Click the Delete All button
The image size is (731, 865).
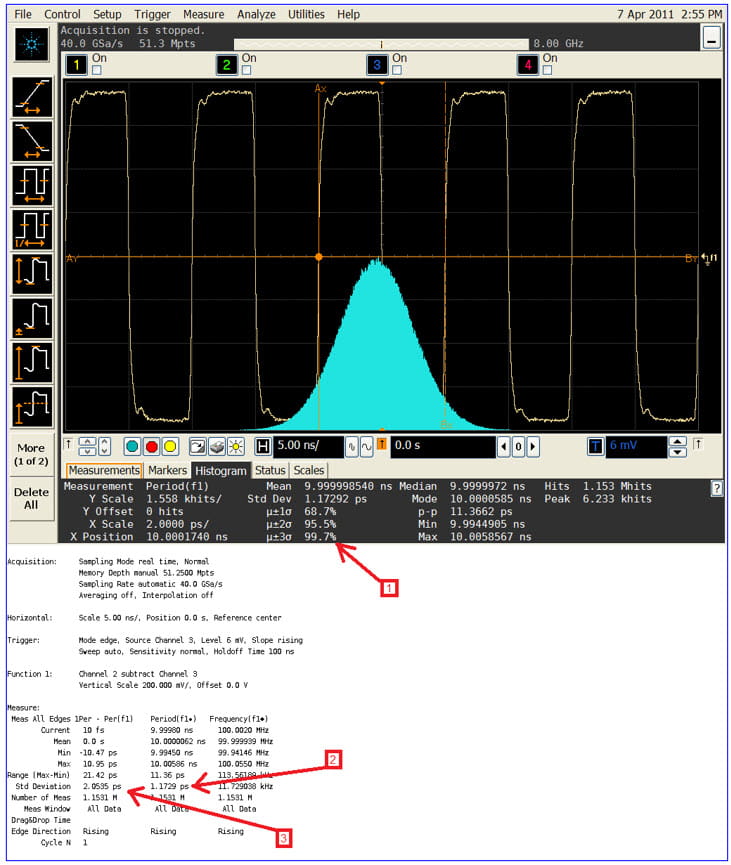31,498
